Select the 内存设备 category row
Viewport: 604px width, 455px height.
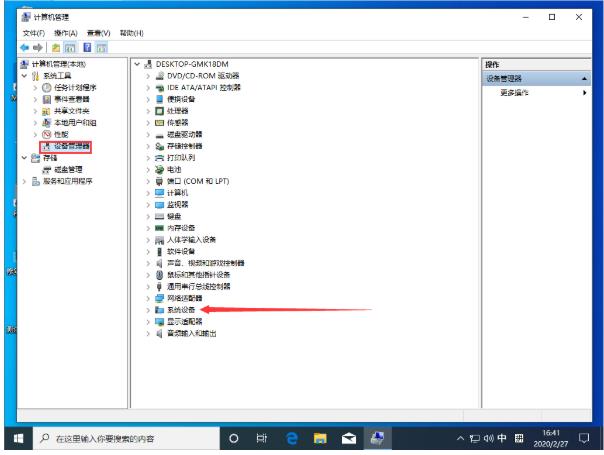click(x=181, y=228)
